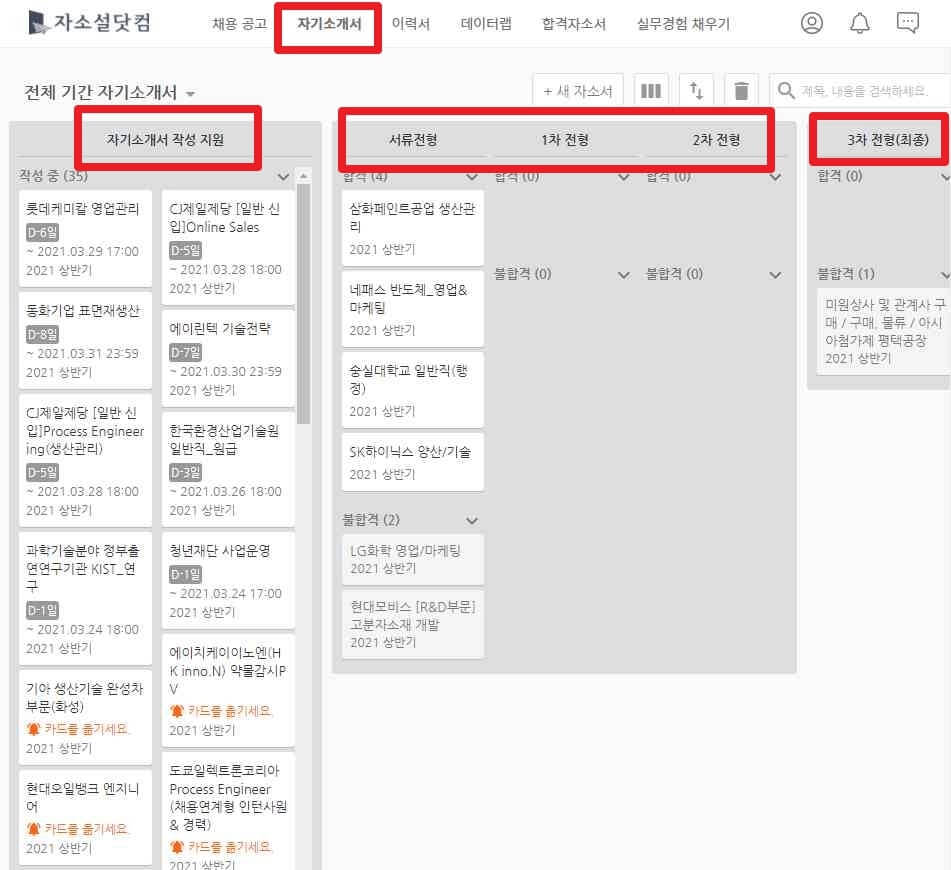Toggle the 1차 전형 합격 (0) chevron
The image size is (951, 870).
point(623,177)
